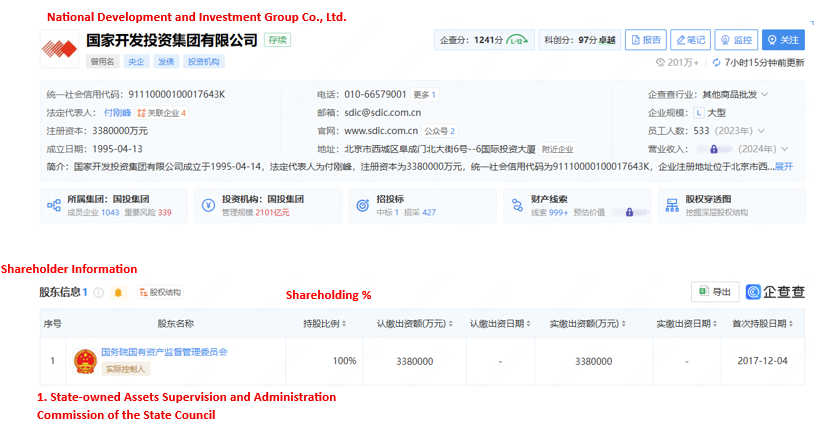Open the 报告 report button
Viewport: 822px width, 432px height.
click(x=645, y=40)
